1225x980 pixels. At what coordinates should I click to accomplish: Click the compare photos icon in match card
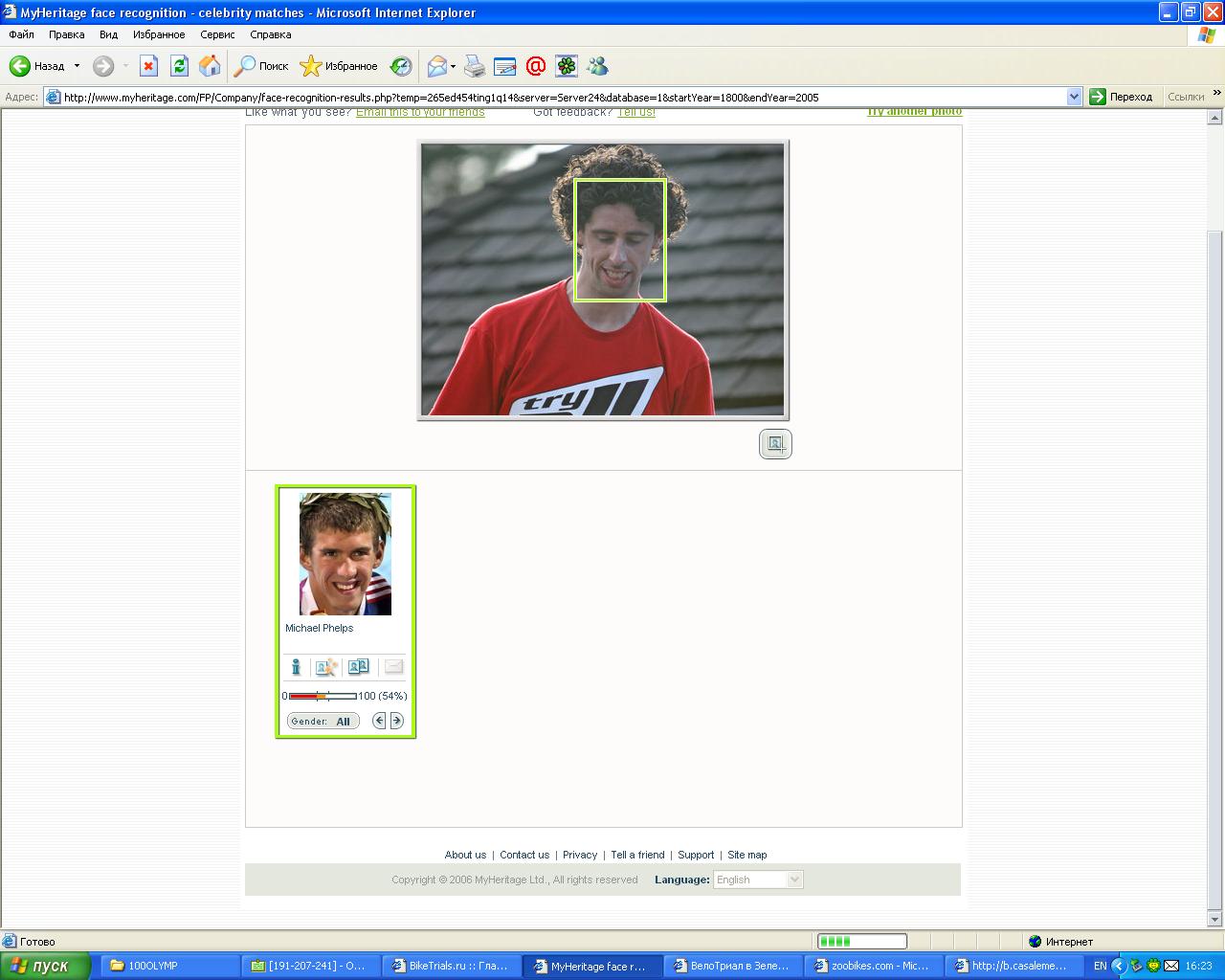359,667
